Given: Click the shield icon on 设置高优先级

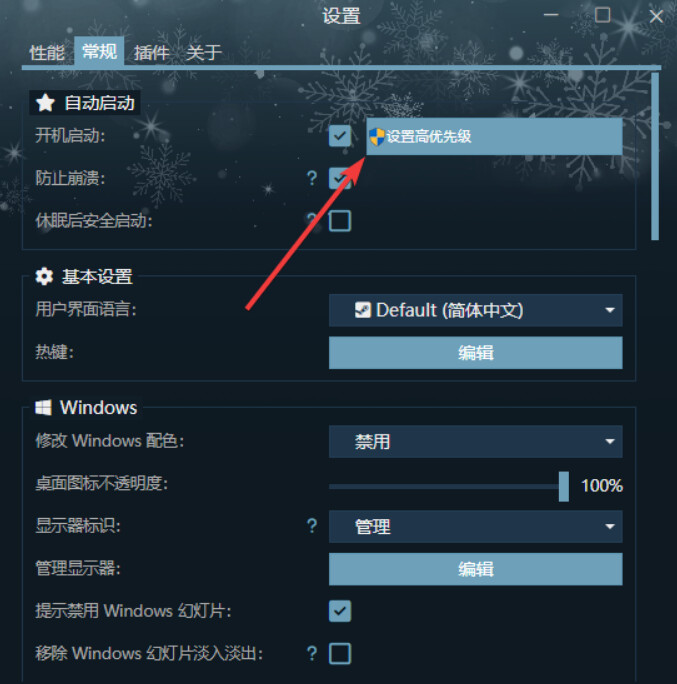Looking at the screenshot, I should click(x=376, y=137).
